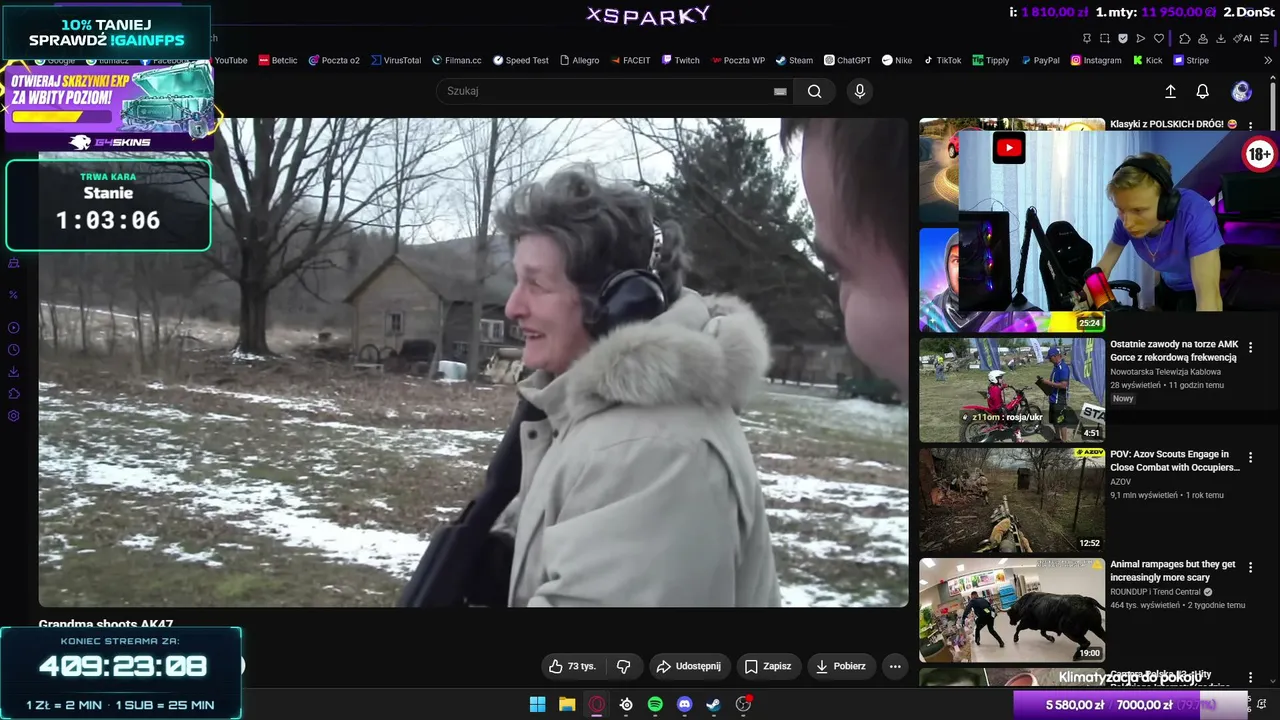Open the Instagram bookmark
This screenshot has height=720, width=1280.
pos(1096,60)
